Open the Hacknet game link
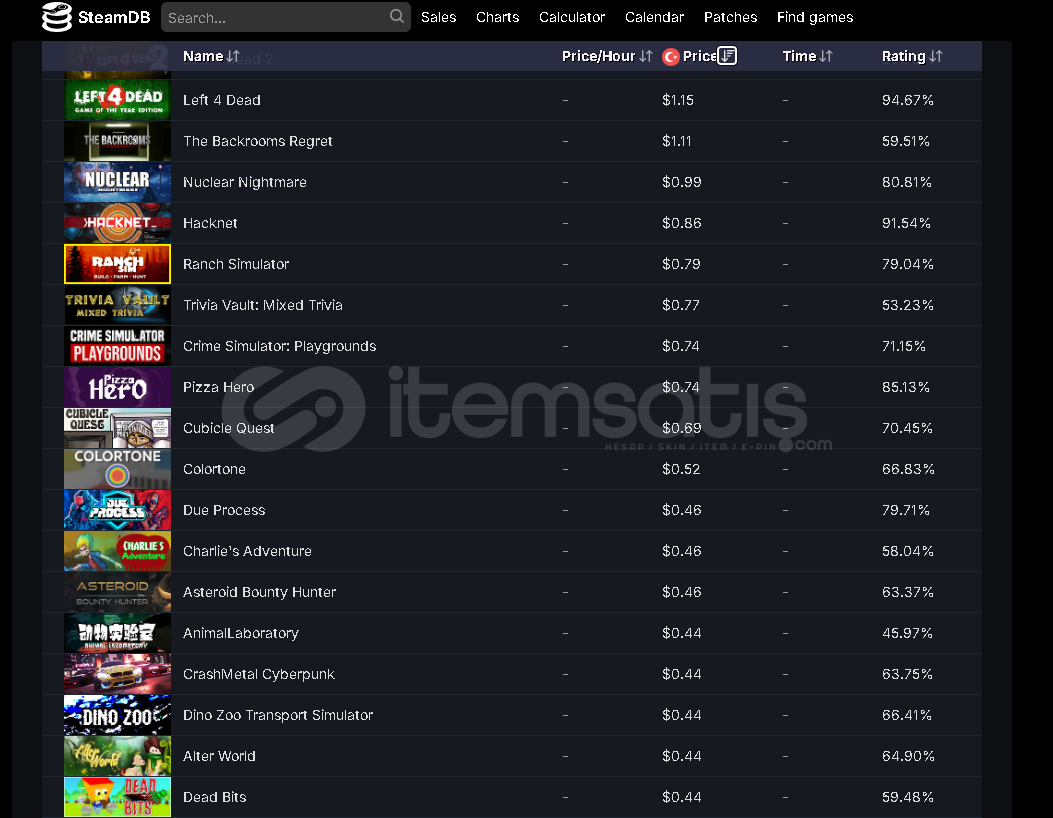Image resolution: width=1053 pixels, height=818 pixels. click(210, 223)
